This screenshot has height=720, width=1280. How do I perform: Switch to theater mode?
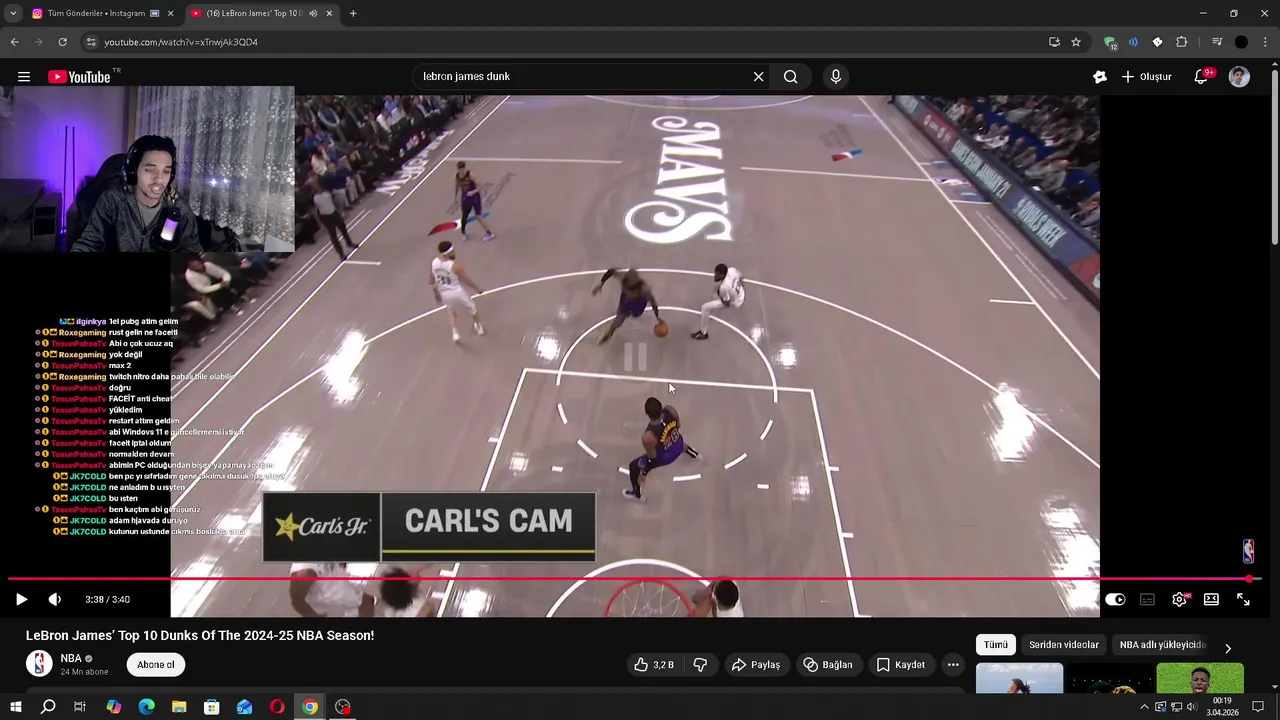point(1211,599)
